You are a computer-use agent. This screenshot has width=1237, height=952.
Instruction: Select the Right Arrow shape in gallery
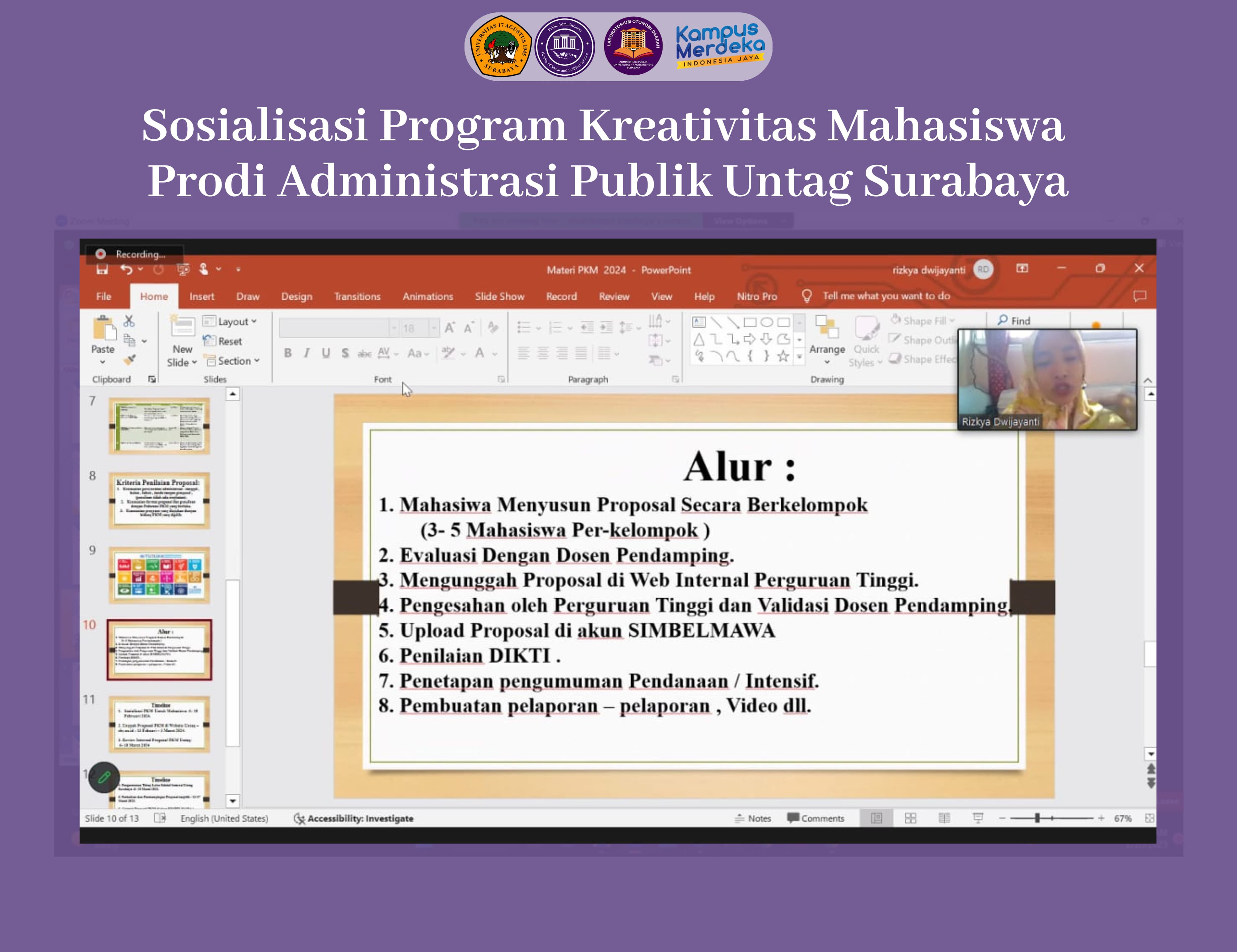pos(749,339)
